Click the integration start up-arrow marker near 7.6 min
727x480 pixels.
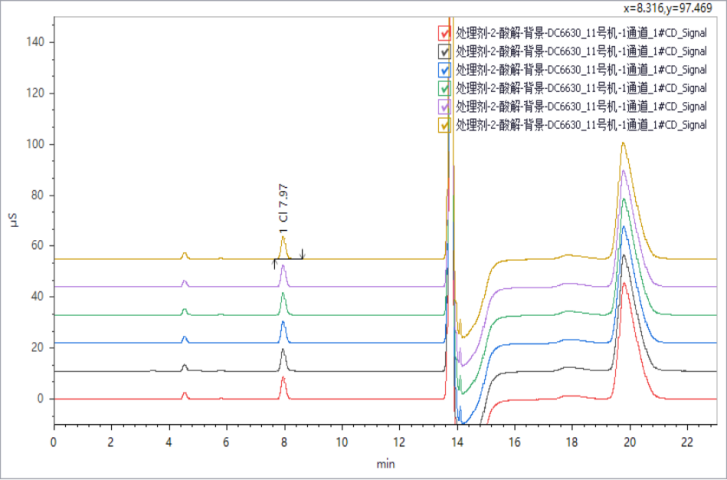274,264
